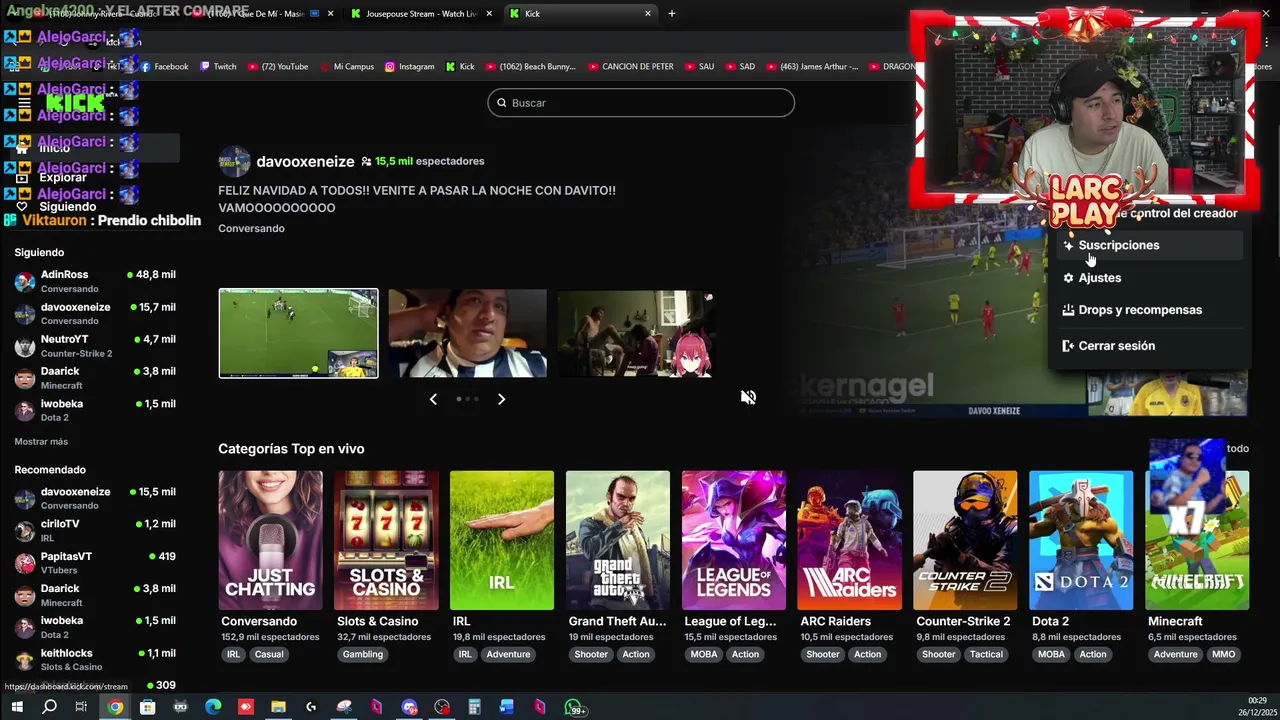Click Shooter tag under ARC Raiders
This screenshot has width=1280, height=720.
(823, 654)
